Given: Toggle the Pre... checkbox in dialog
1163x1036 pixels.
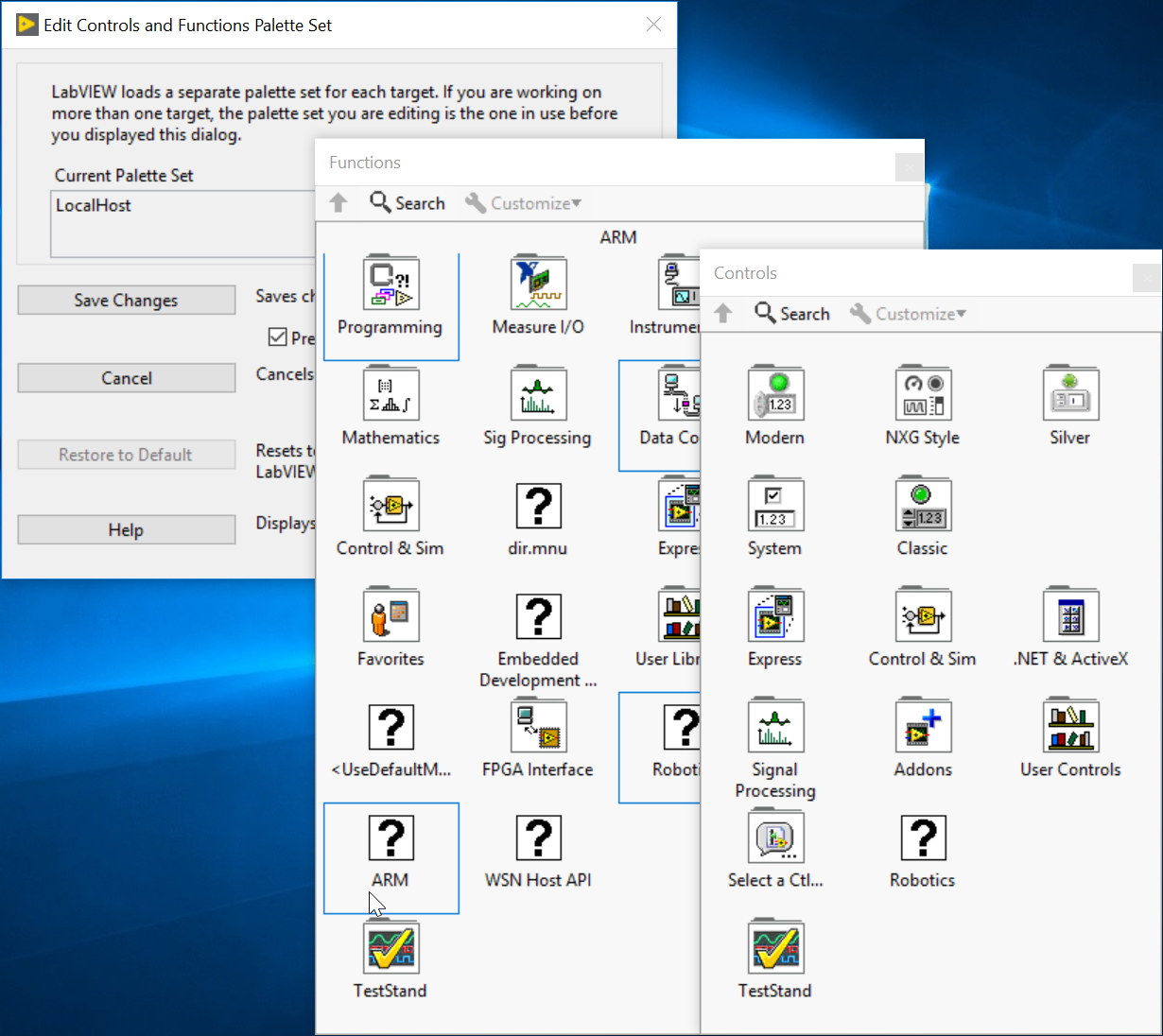Looking at the screenshot, I should [278, 337].
